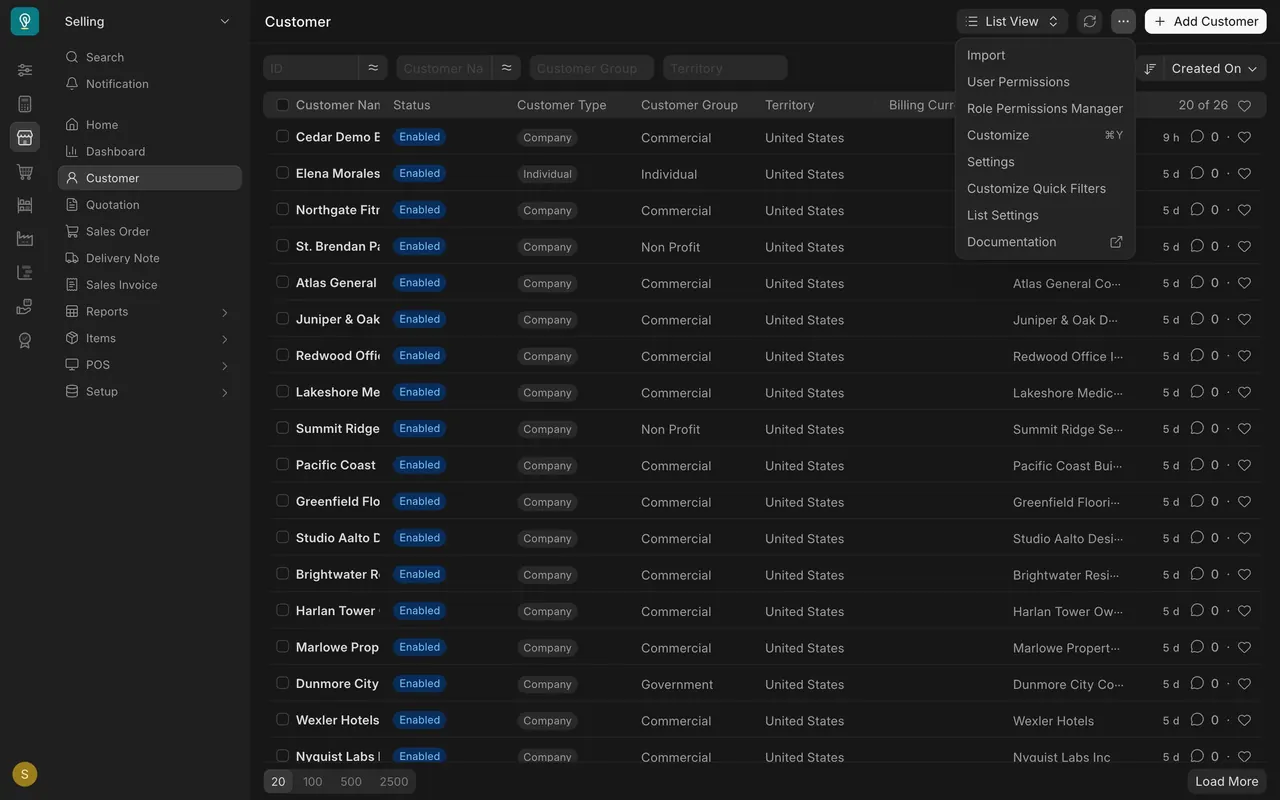Screen dimensions: 1280x800
Task: Check the Cedar Demo row checkbox
Action: pos(282,136)
